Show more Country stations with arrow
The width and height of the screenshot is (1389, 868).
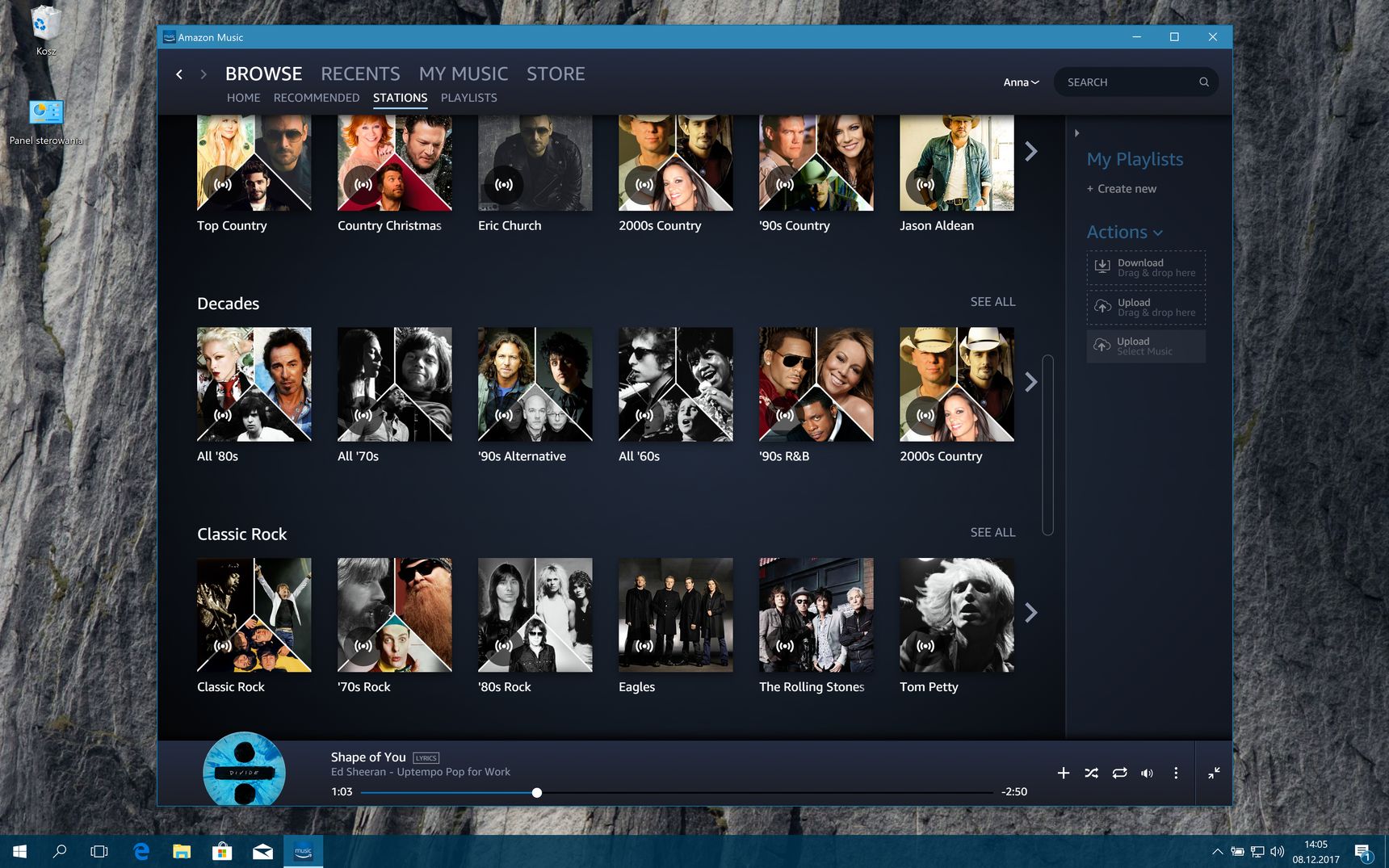1031,152
